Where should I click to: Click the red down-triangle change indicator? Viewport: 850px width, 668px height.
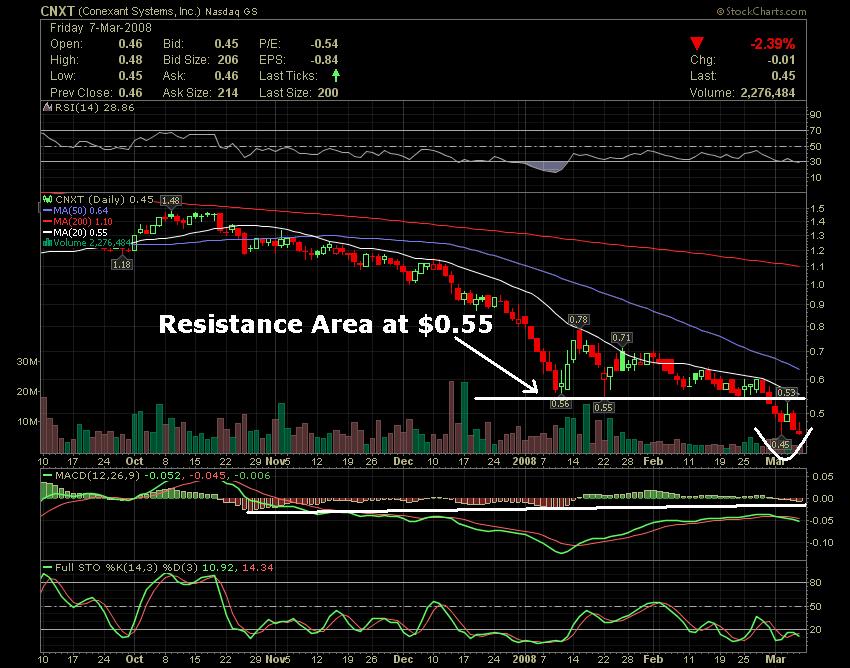point(697,44)
